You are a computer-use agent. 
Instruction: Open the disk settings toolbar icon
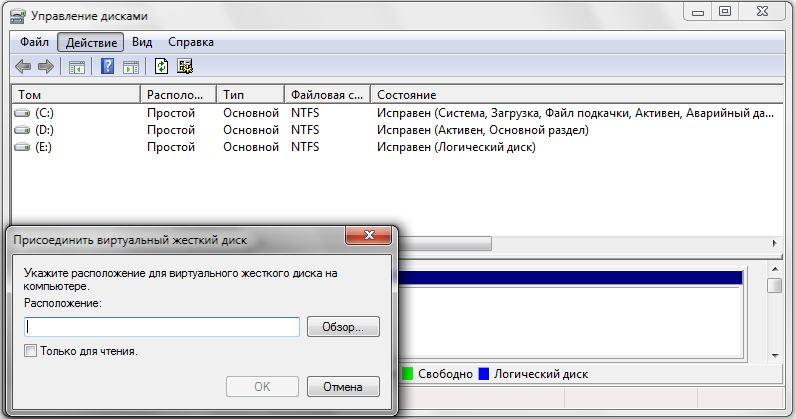[185, 67]
